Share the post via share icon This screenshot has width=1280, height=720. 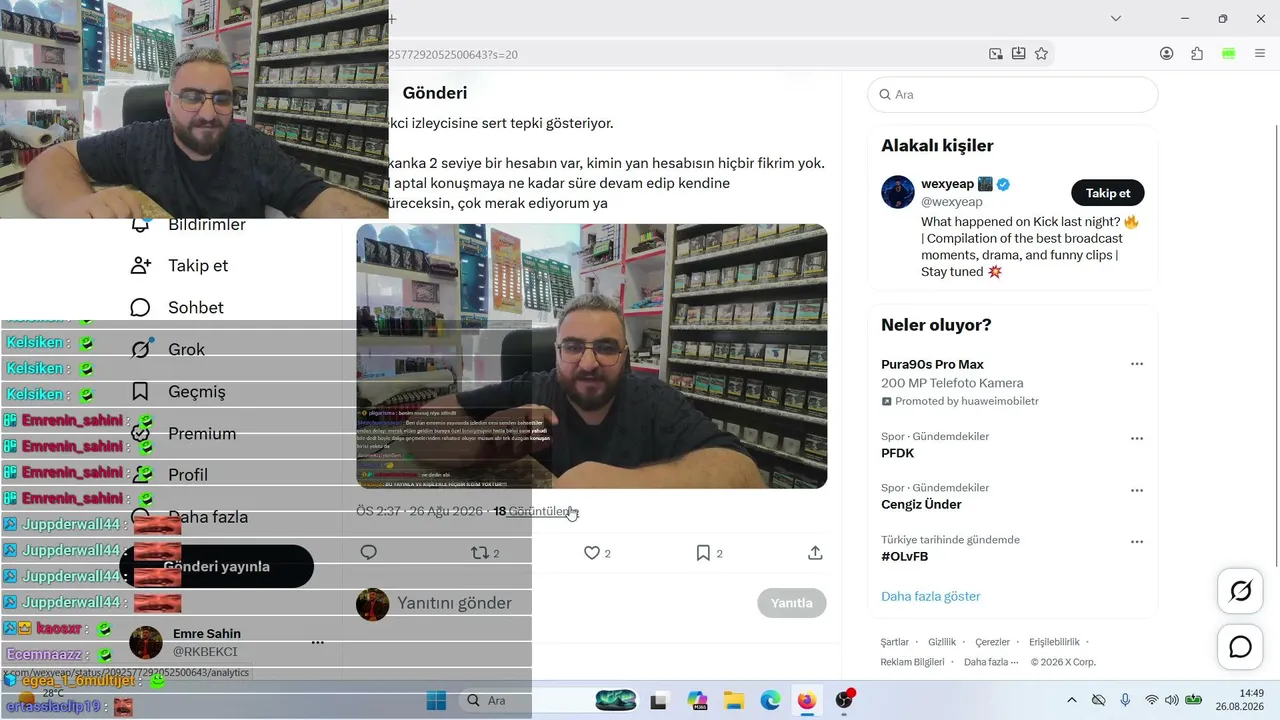(815, 553)
